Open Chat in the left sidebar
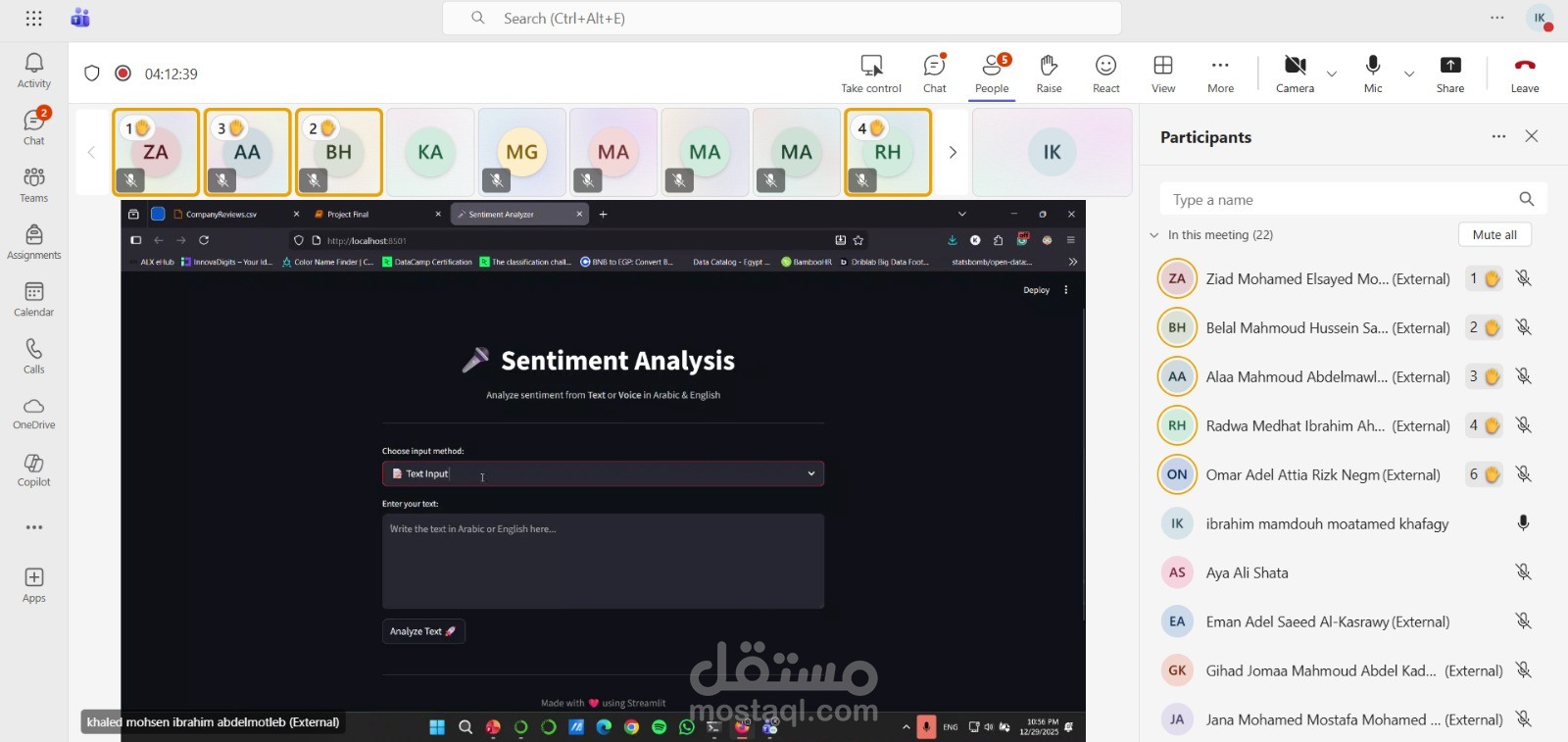1568x742 pixels. [33, 127]
